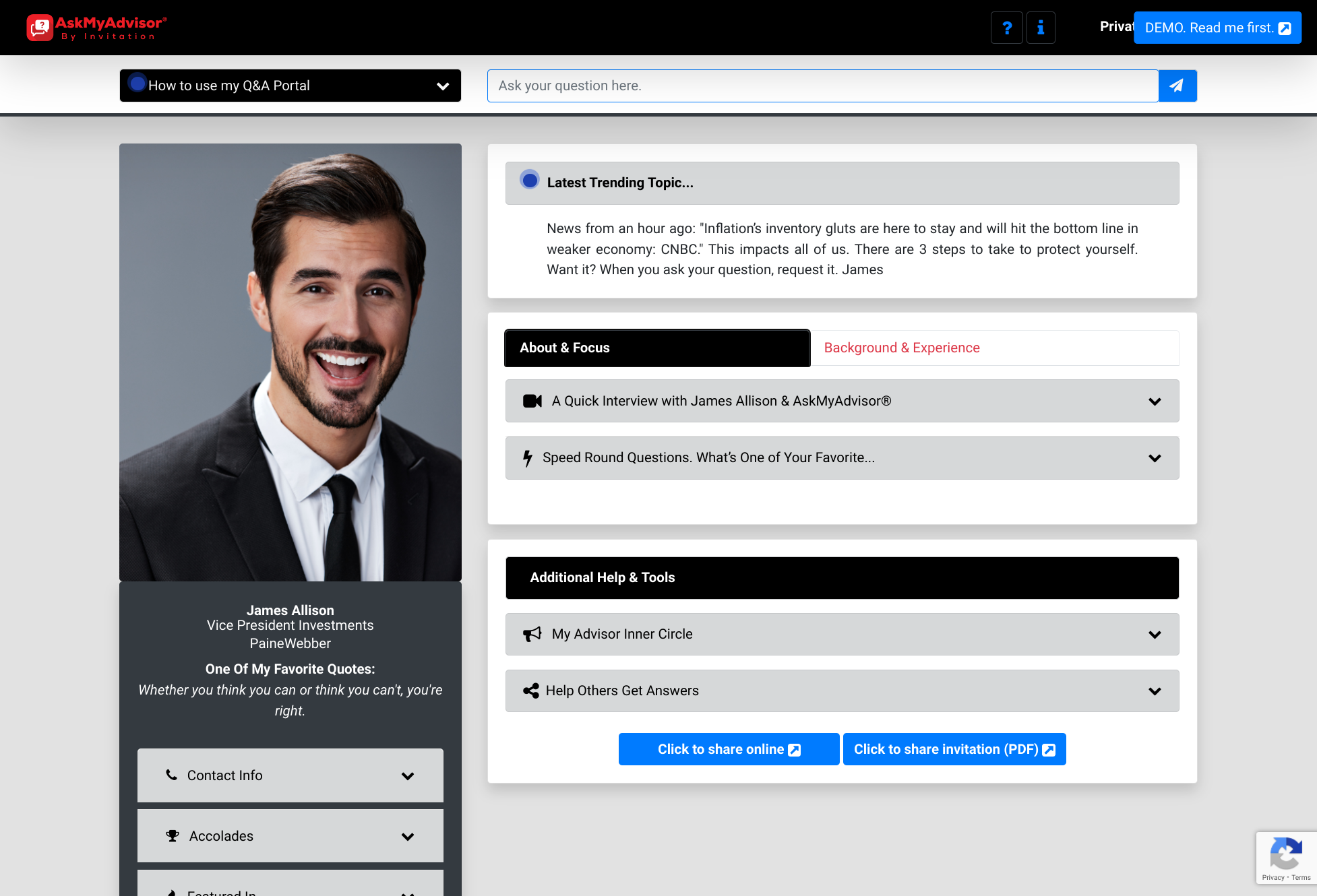
Task: Click the phone icon in Contact Info
Action: [x=172, y=775]
